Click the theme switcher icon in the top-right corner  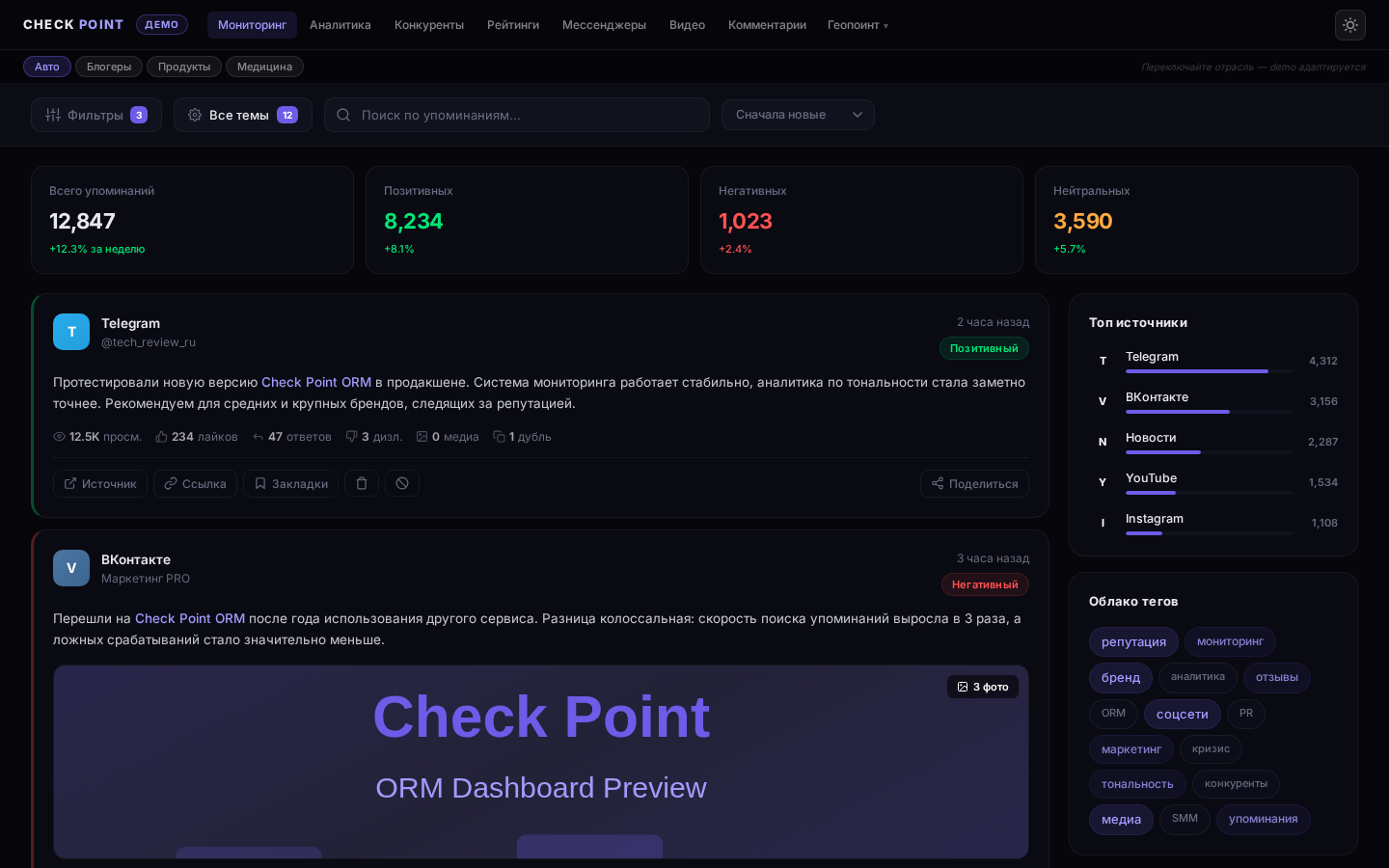pos(1350,25)
